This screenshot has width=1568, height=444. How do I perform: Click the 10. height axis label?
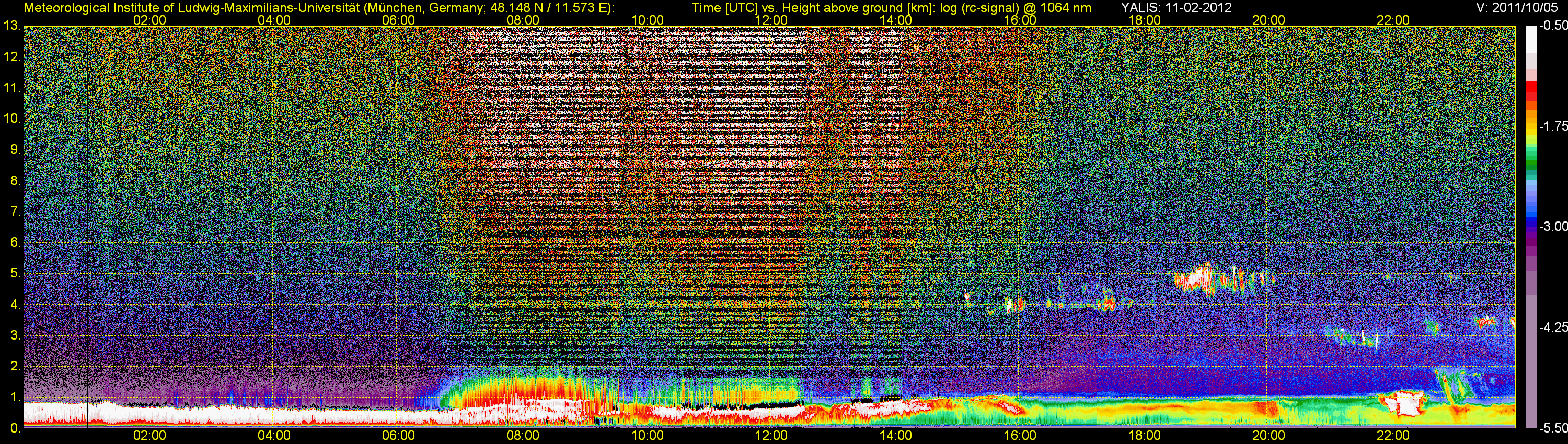click(x=11, y=119)
